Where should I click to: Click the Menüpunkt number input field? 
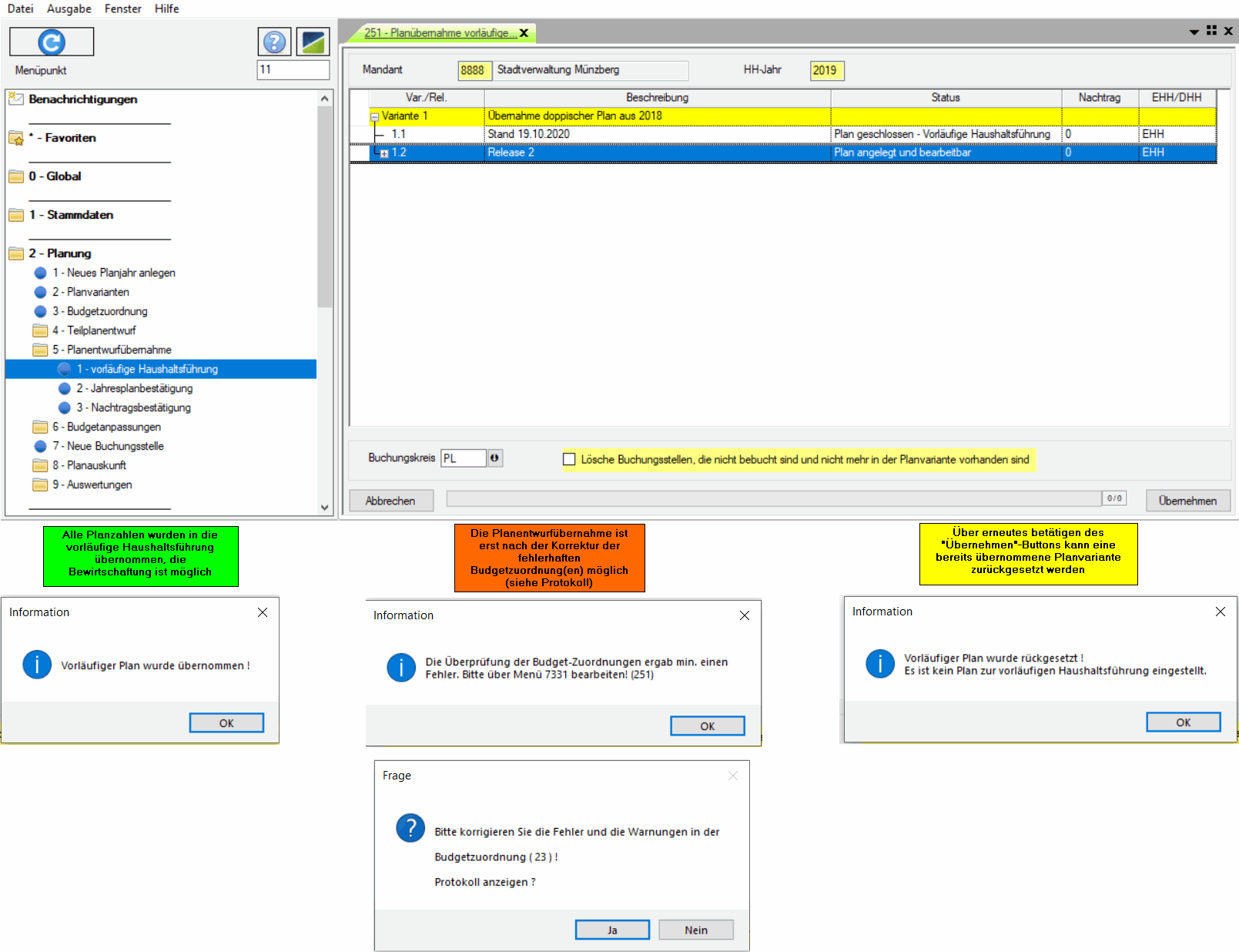(293, 69)
